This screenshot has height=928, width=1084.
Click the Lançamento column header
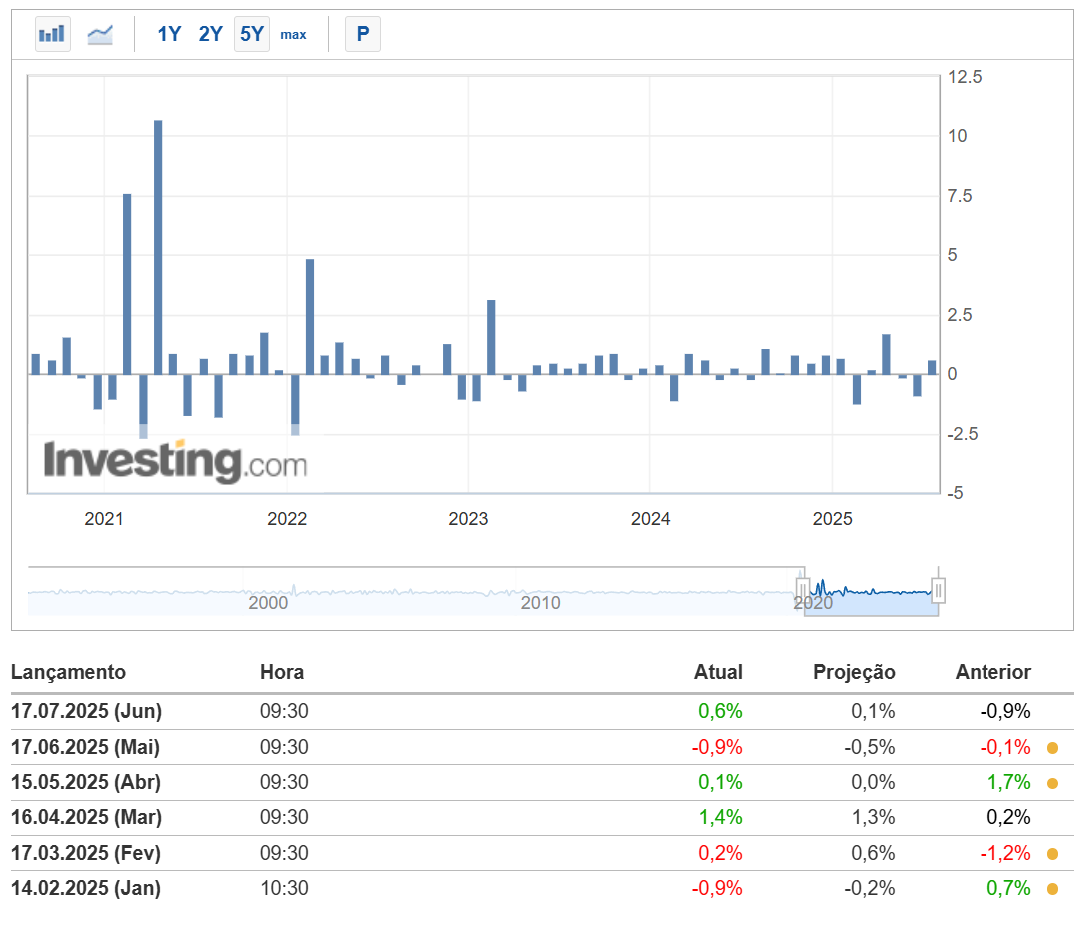coord(68,672)
